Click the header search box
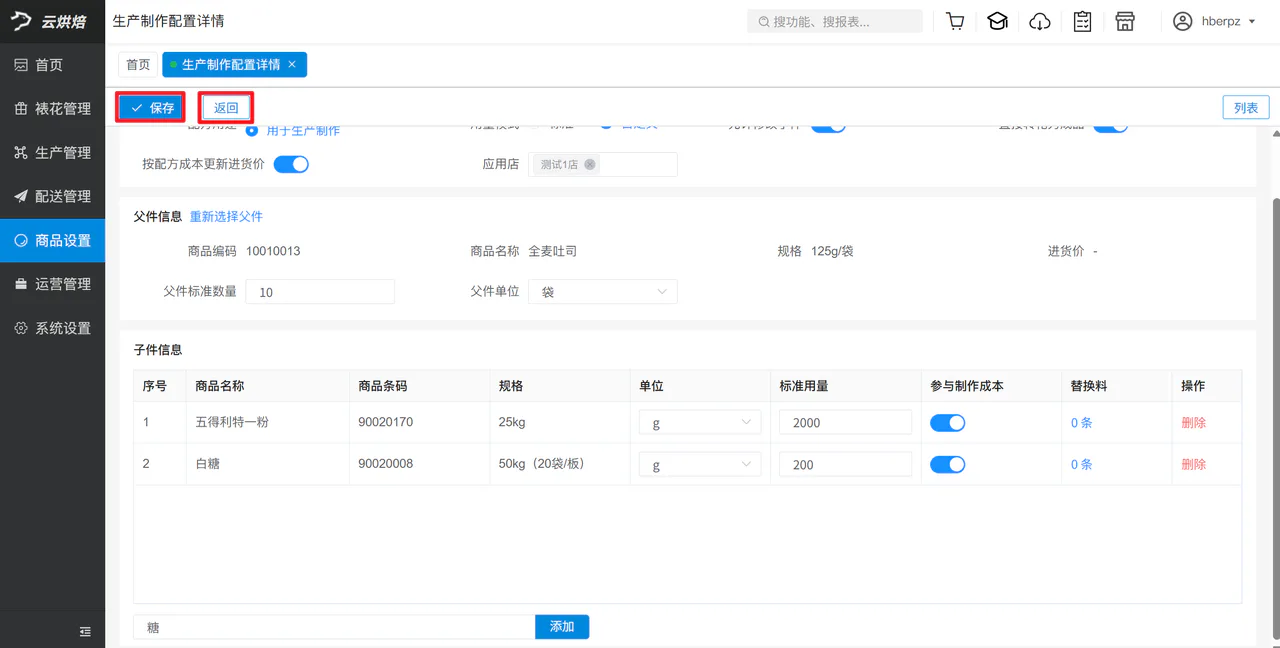The width and height of the screenshot is (1280, 648). point(835,21)
